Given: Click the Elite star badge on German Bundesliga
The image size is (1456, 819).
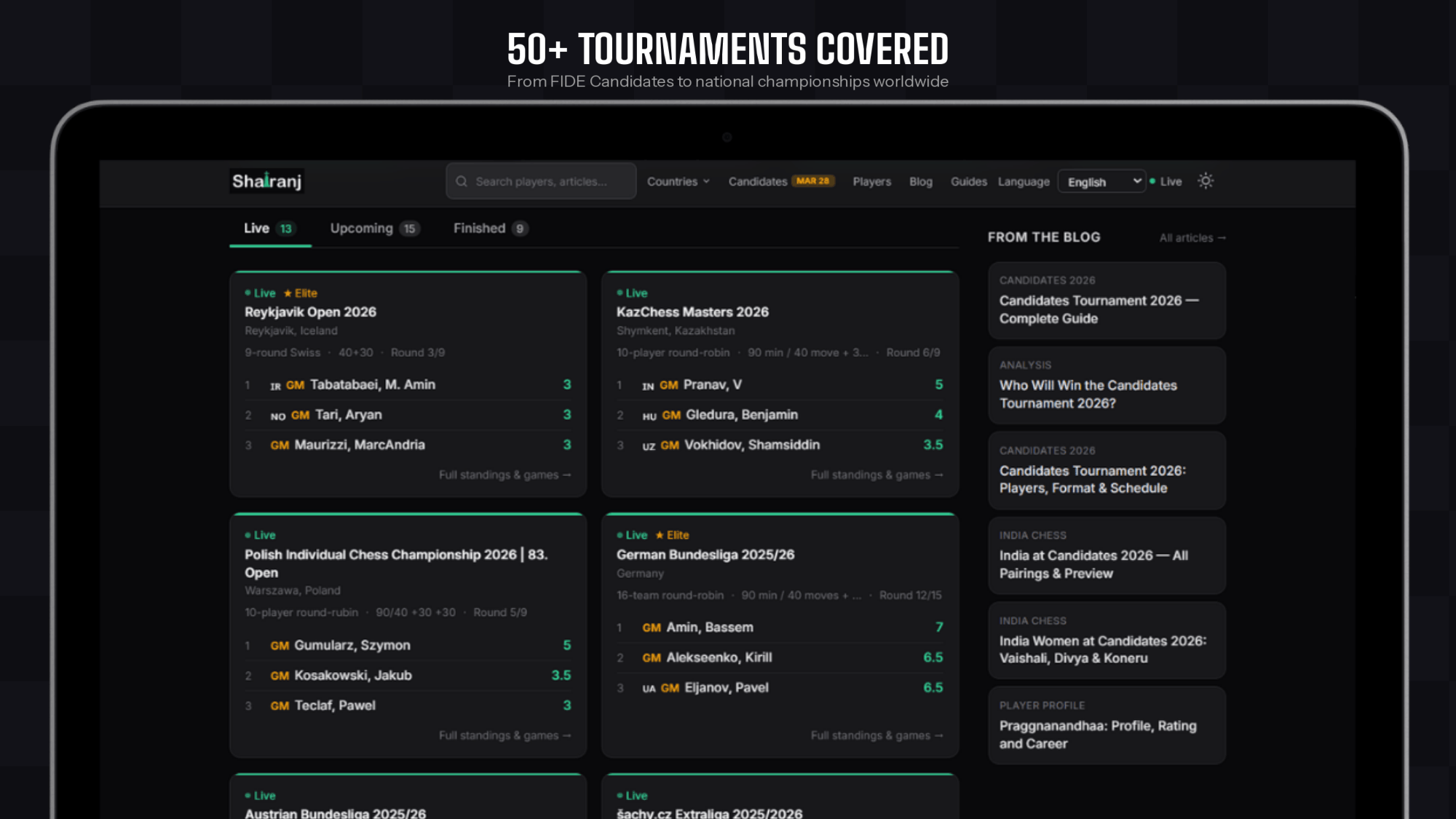Looking at the screenshot, I should tap(673, 535).
